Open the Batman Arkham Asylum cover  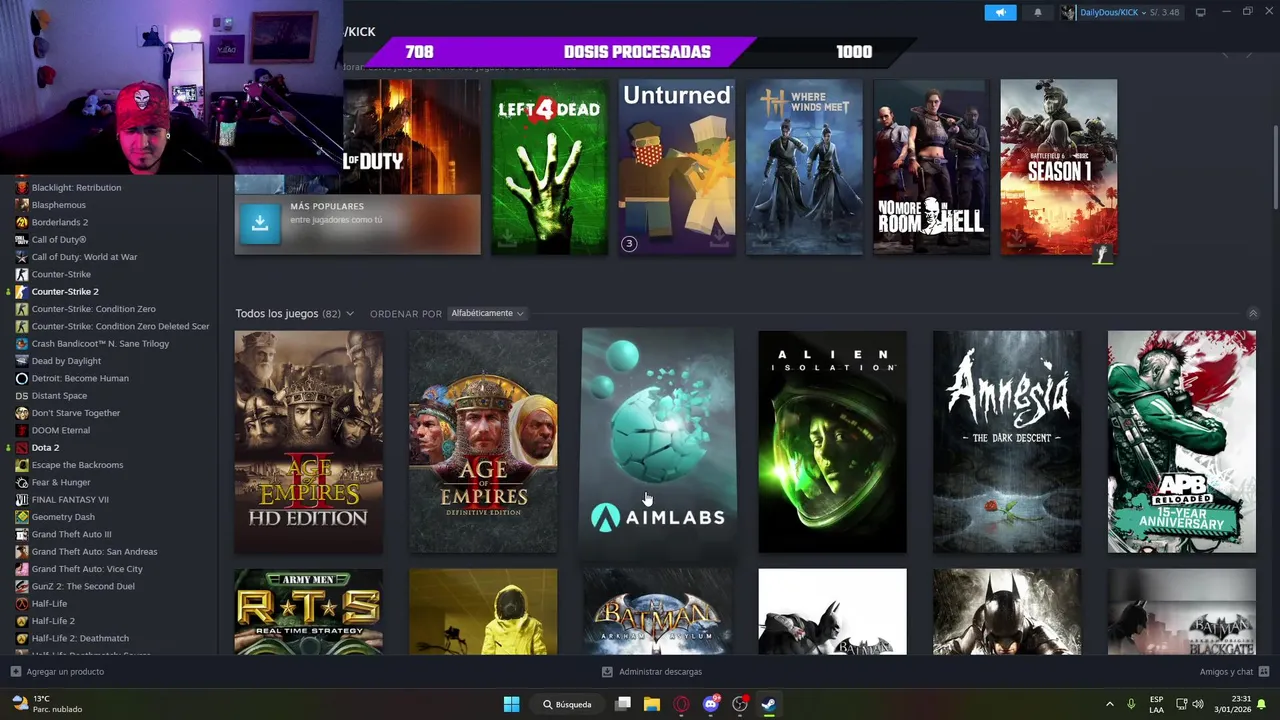coord(658,612)
